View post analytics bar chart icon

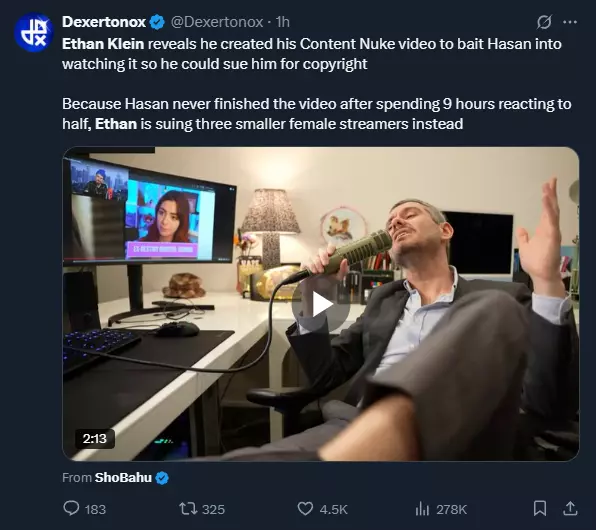click(422, 509)
